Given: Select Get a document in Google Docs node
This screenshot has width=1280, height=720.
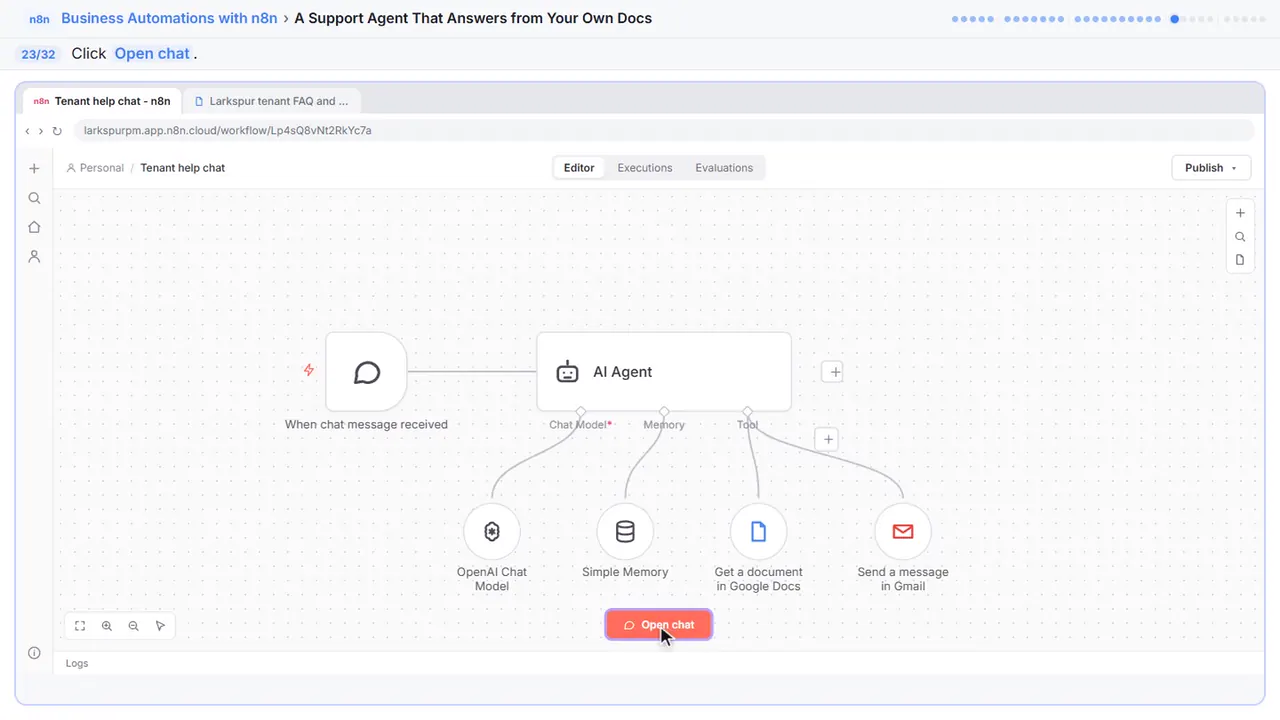Looking at the screenshot, I should click(x=758, y=532).
